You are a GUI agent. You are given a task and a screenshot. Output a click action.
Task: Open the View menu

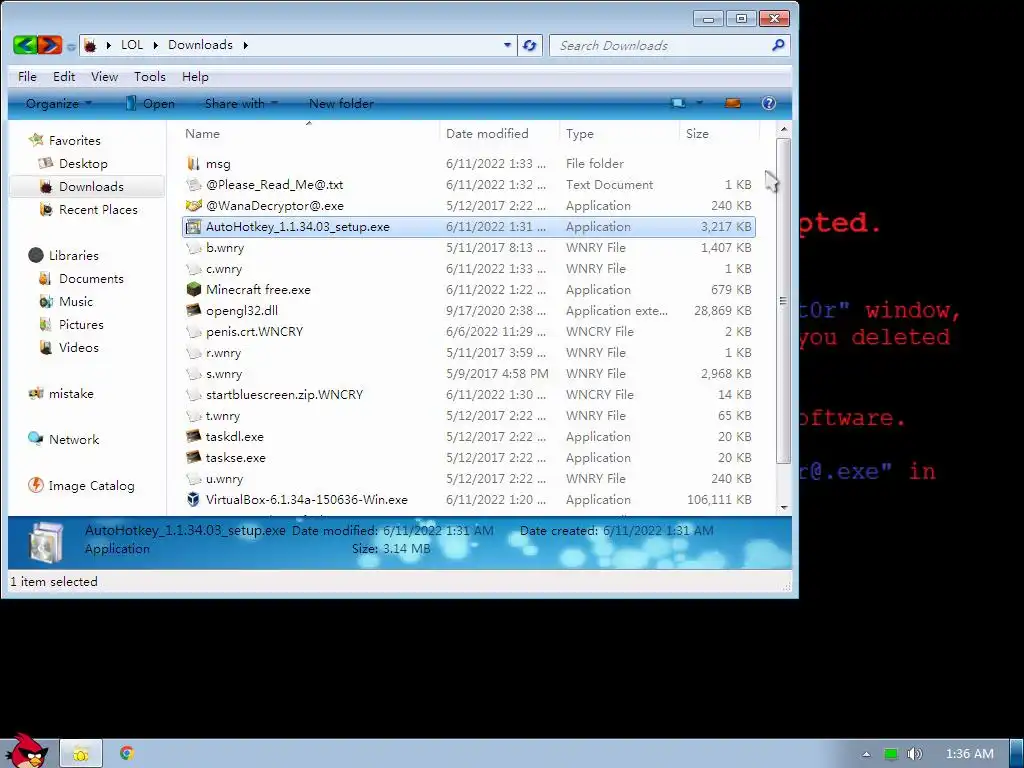point(104,76)
